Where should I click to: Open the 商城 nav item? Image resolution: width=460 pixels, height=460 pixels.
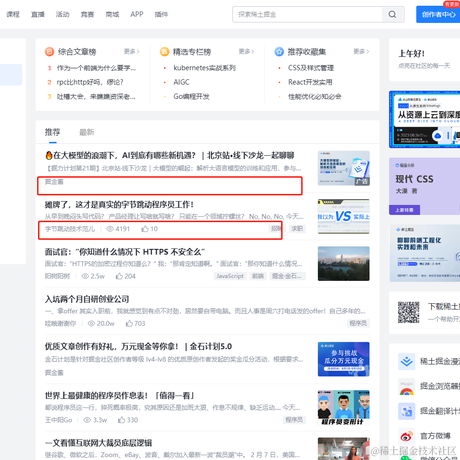pos(112,14)
